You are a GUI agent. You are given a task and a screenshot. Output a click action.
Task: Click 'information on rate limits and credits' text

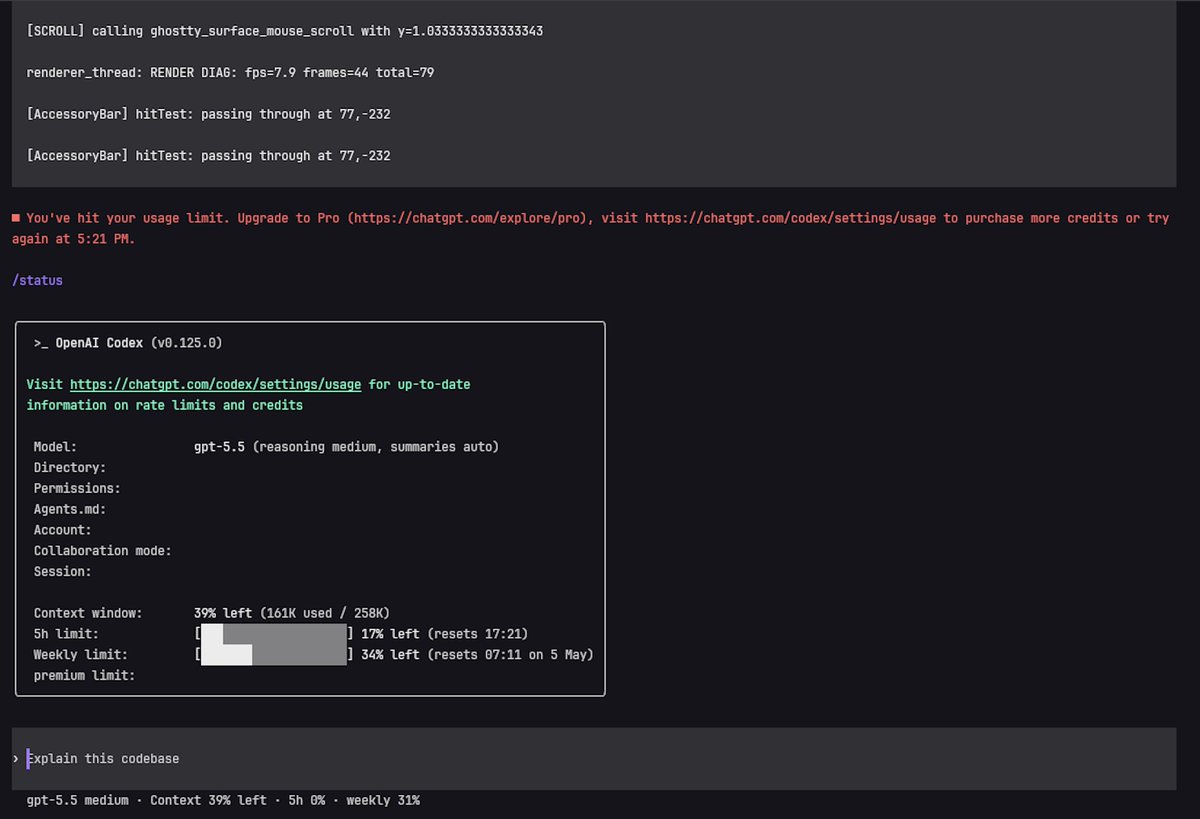coord(165,405)
